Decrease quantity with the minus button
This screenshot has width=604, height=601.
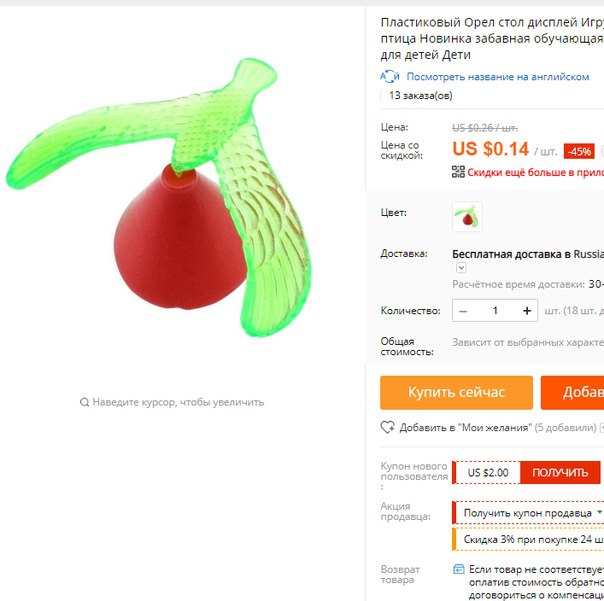(x=463, y=311)
